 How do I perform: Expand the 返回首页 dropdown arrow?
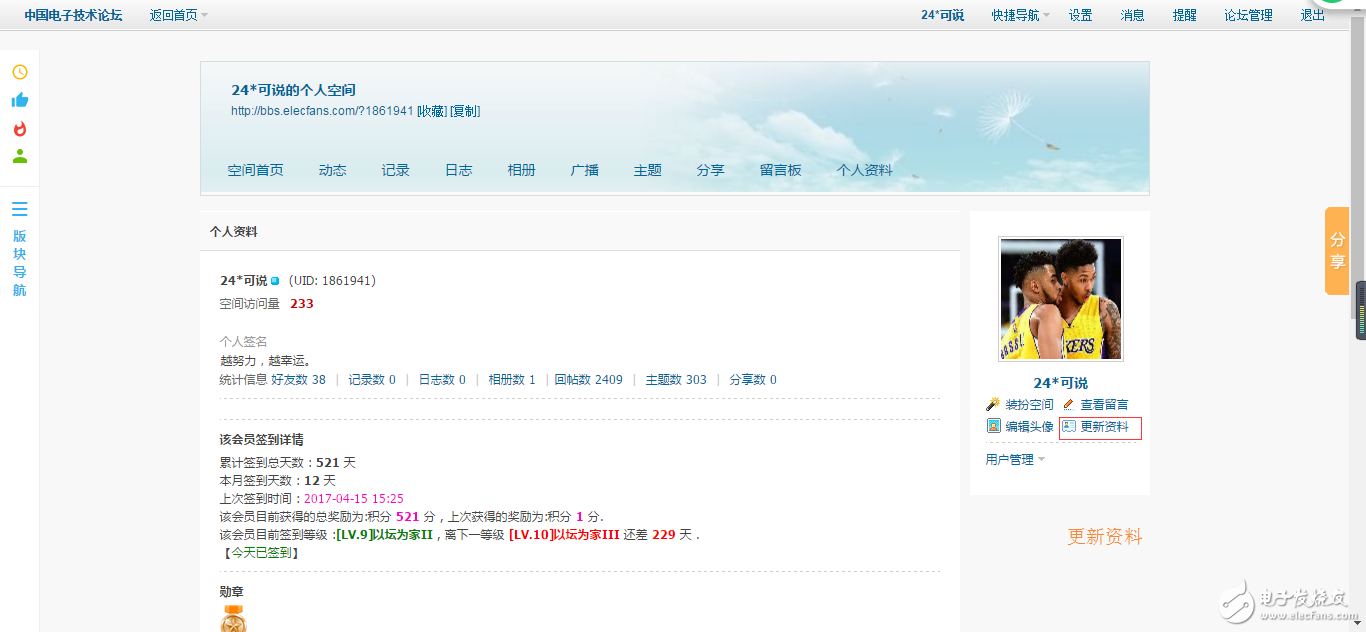pos(204,15)
